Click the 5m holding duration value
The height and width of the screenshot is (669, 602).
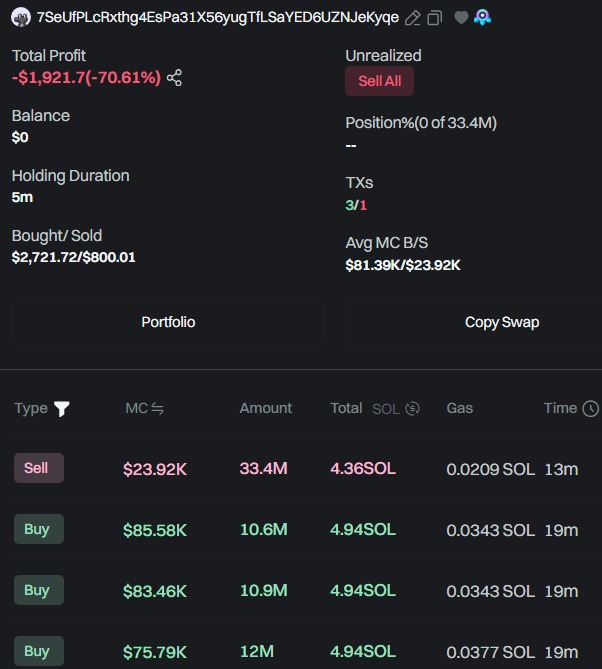click(x=22, y=197)
